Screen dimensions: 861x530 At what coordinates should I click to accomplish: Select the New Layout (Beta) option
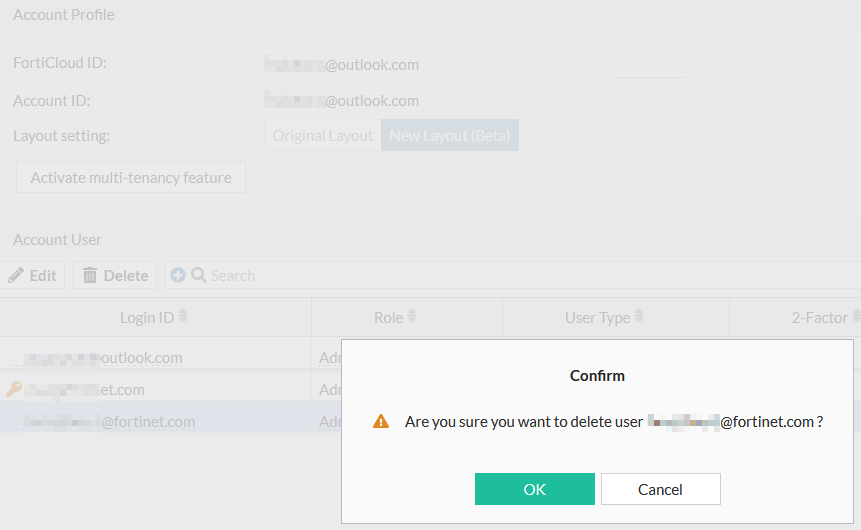[x=450, y=136]
